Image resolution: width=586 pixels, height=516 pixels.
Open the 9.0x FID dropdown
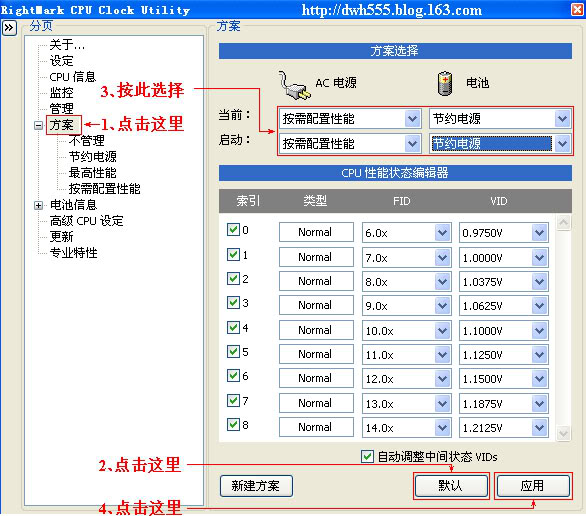pos(442,305)
